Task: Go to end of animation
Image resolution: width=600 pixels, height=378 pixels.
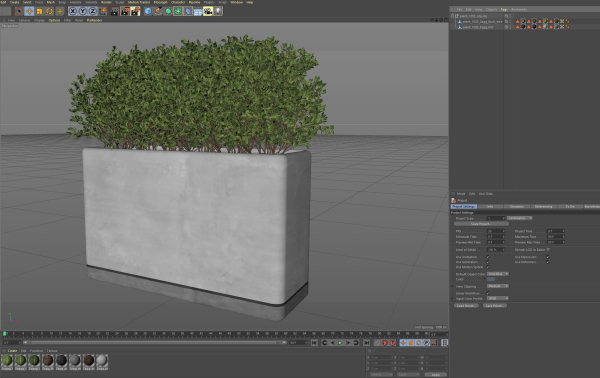Action: coord(366,343)
